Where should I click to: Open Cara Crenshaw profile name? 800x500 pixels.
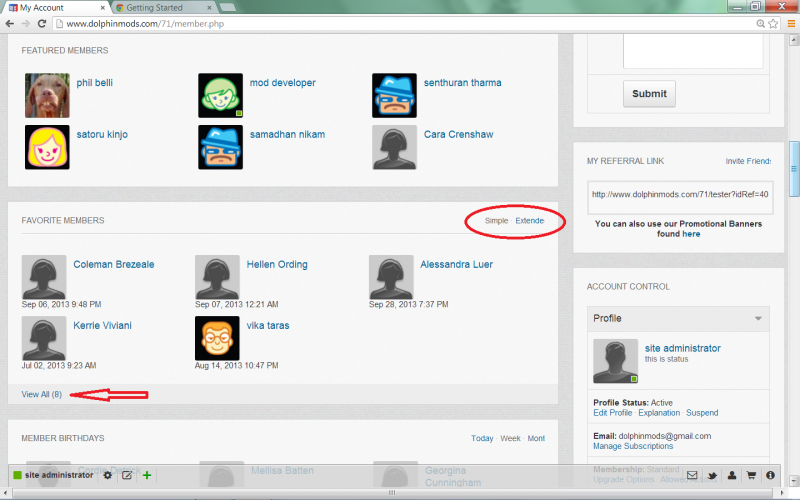tap(458, 134)
